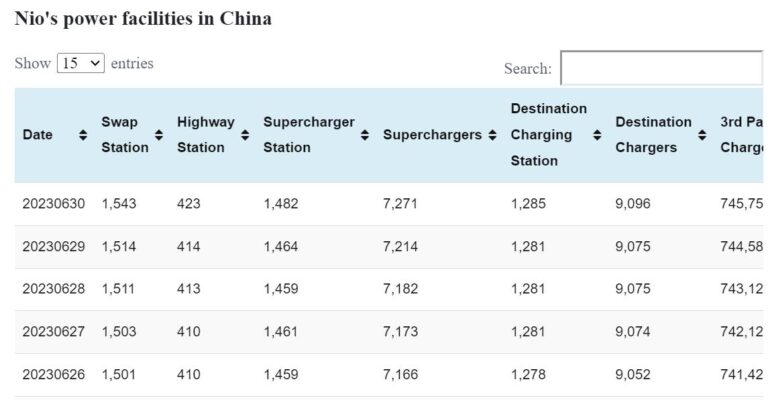Click into the Search input field
This screenshot has width=768, height=400.
tap(661, 68)
